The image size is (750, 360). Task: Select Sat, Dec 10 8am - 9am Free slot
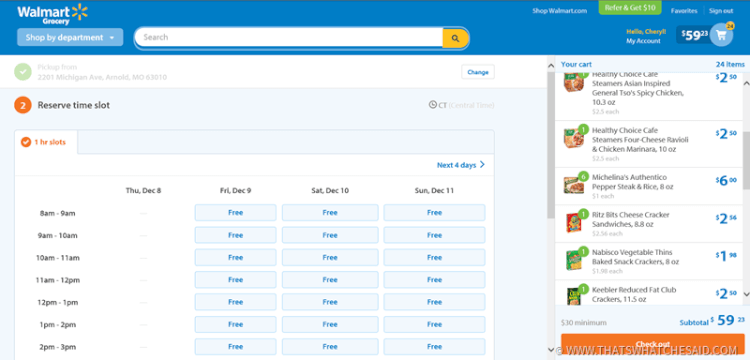pos(330,213)
